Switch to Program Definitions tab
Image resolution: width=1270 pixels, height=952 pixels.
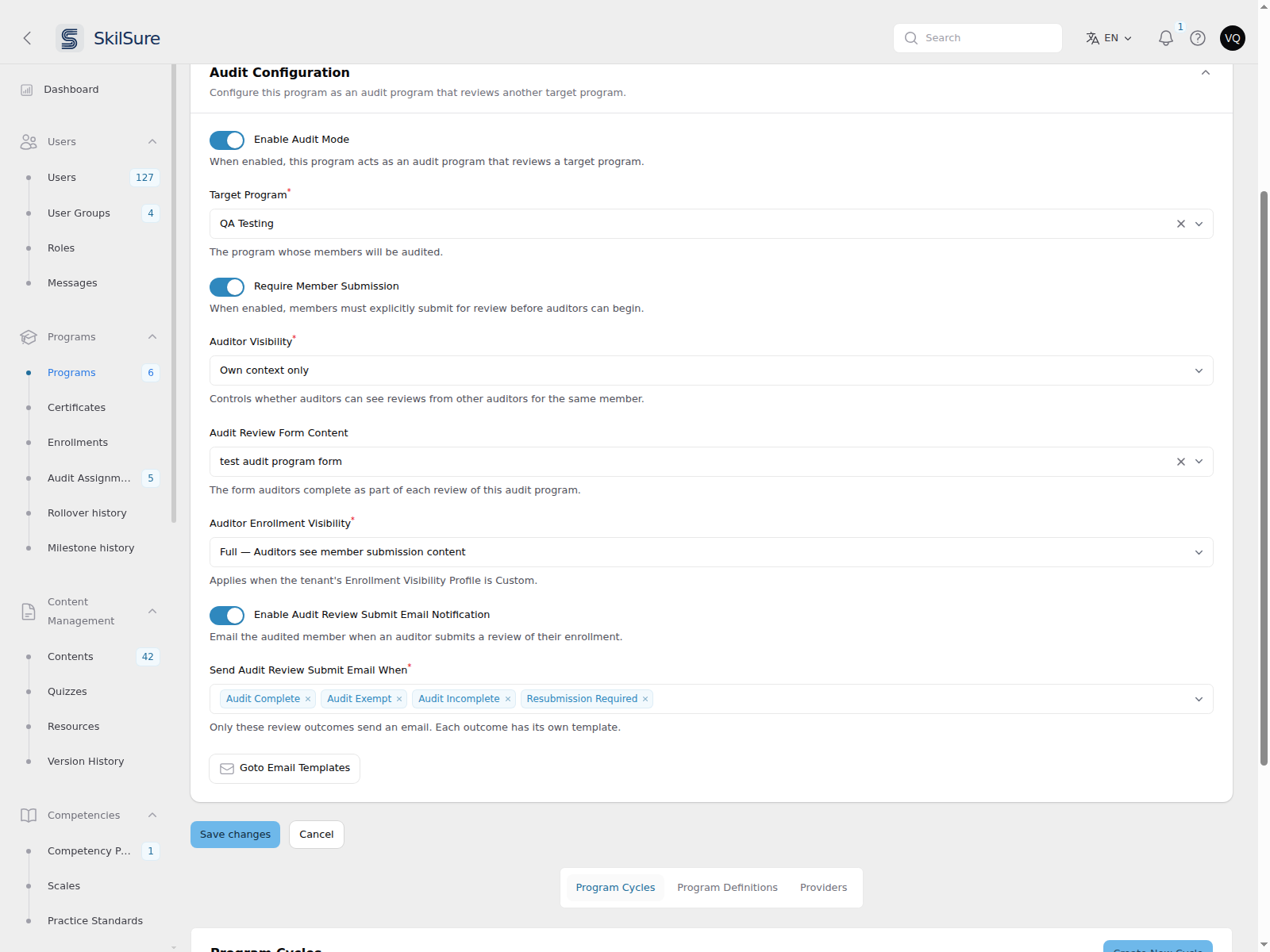click(x=727, y=888)
